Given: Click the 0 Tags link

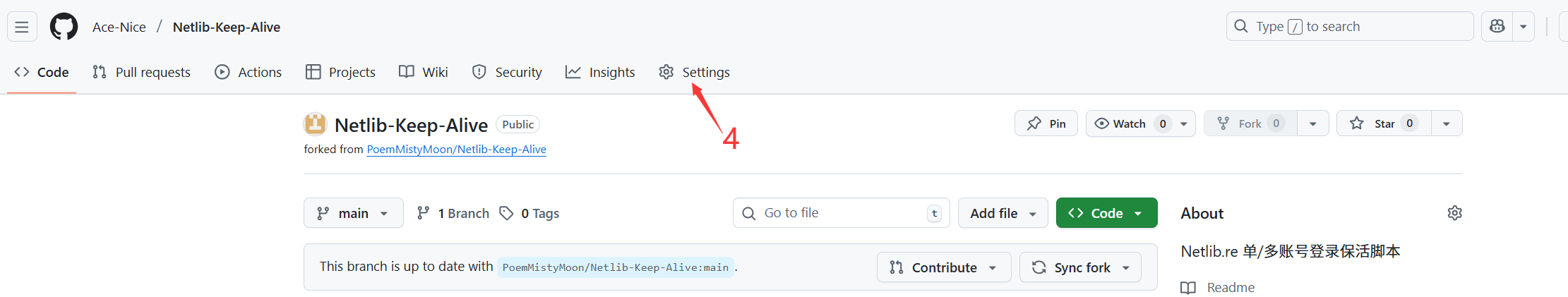Looking at the screenshot, I should (529, 213).
